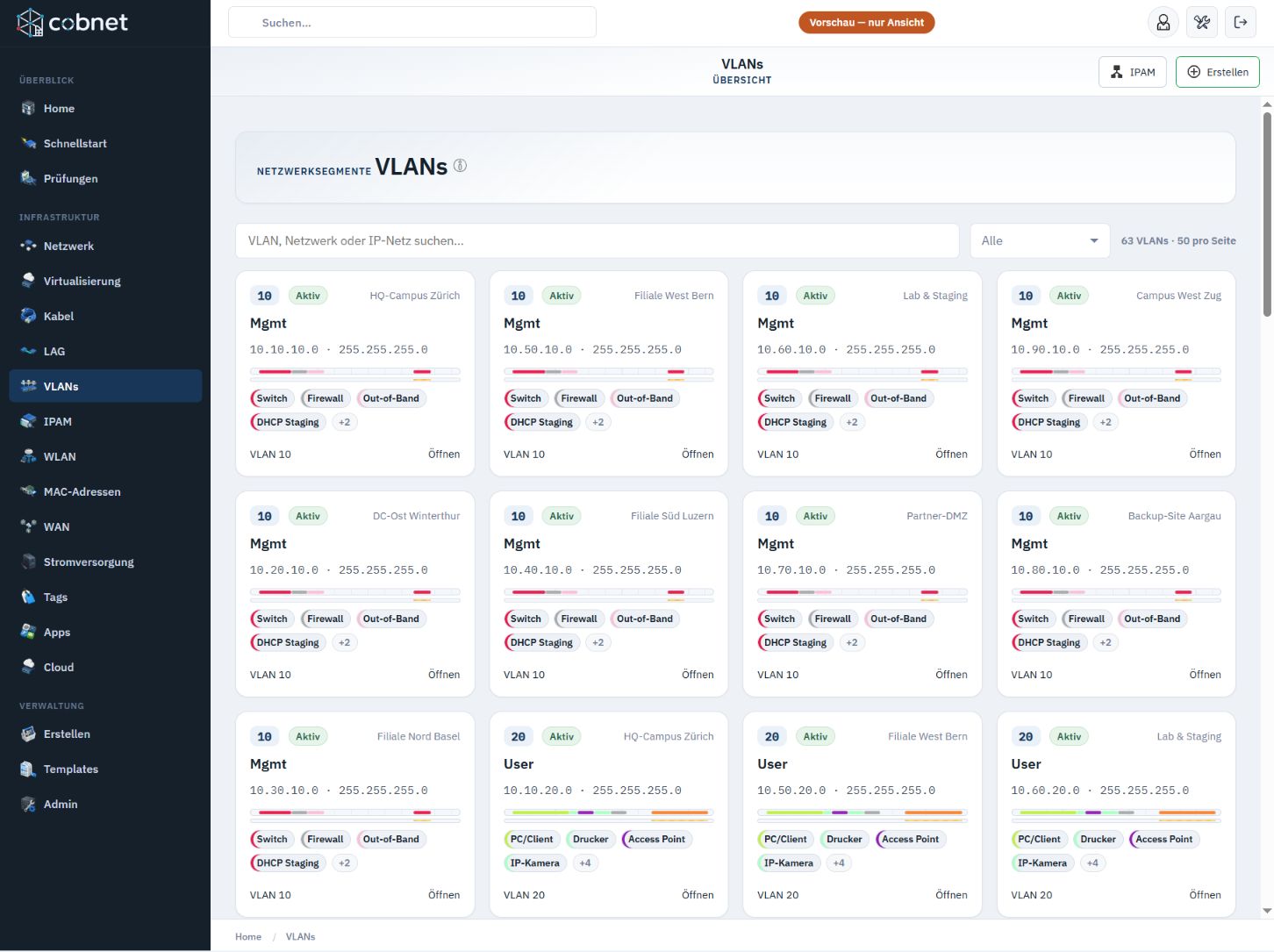Image resolution: width=1274 pixels, height=952 pixels.
Task: Click the cobnet logo
Action: click(x=73, y=23)
